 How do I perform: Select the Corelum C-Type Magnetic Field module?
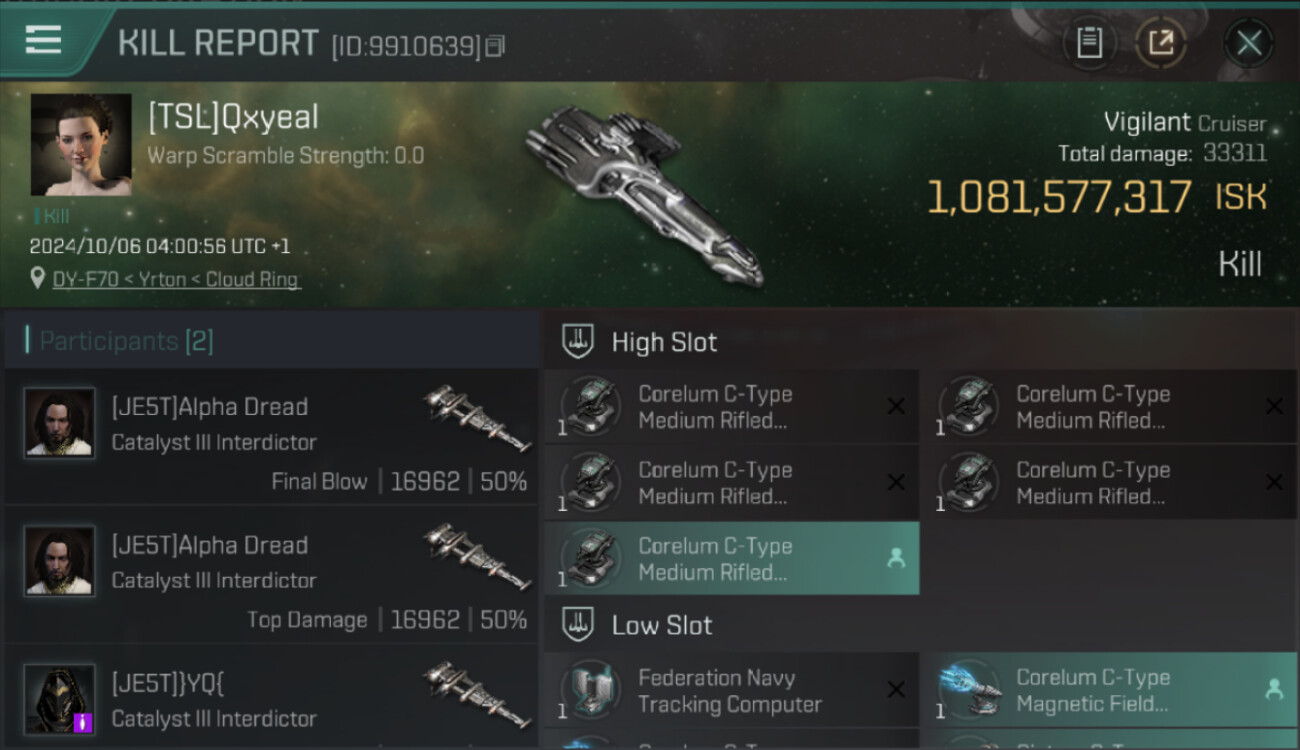(x=1109, y=690)
